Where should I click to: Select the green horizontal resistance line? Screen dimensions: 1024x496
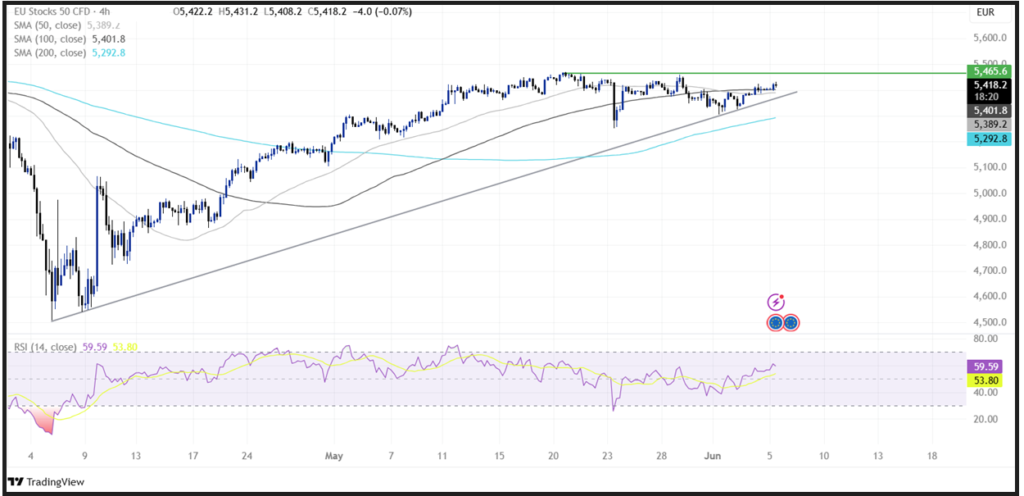765,73
